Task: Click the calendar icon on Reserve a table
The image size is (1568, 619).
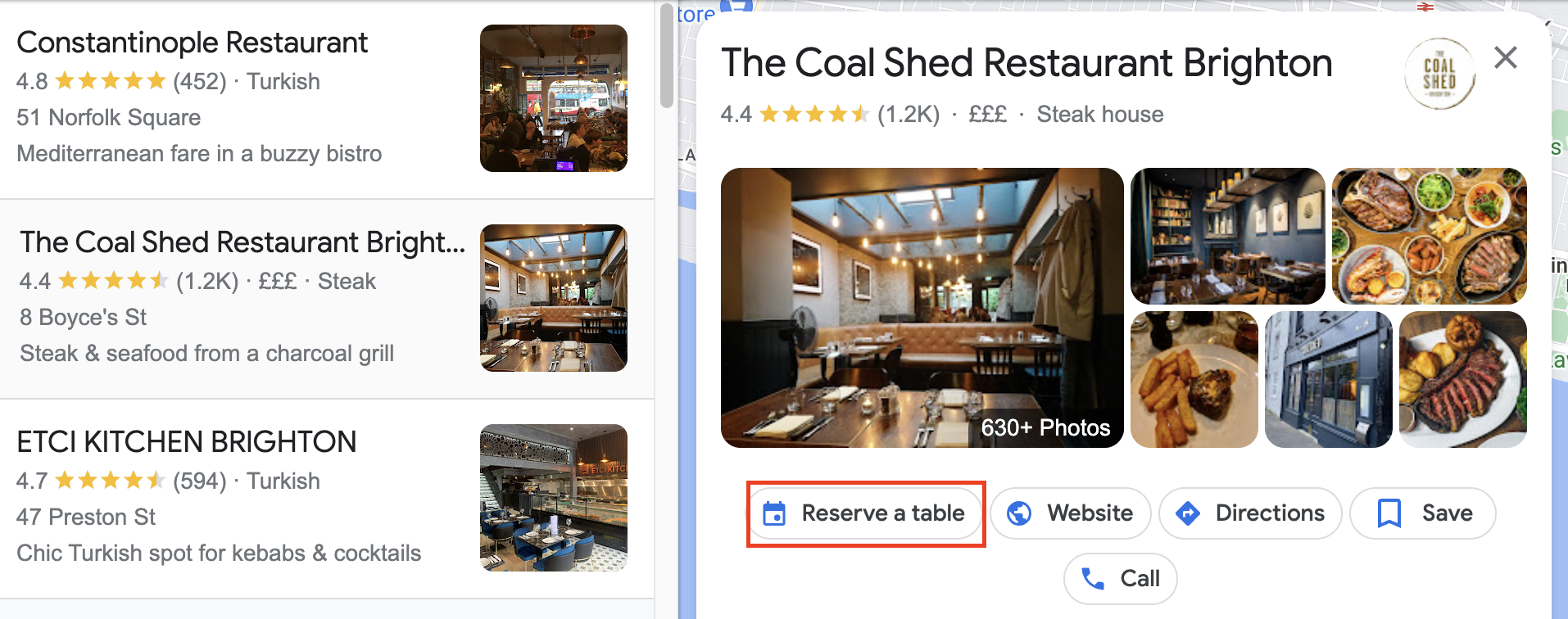Action: (773, 513)
